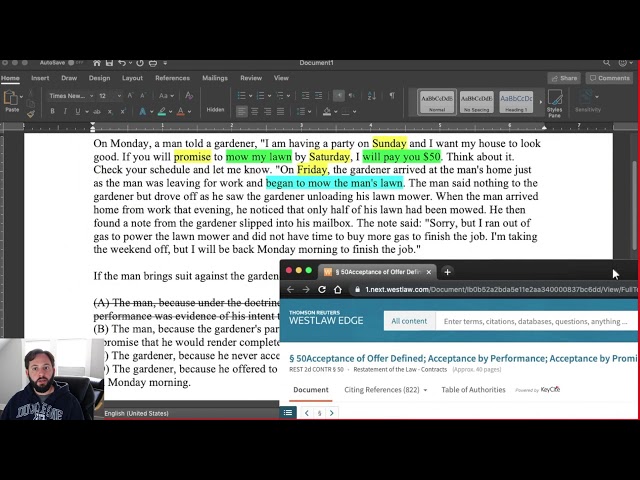
Task: Toggle the show paragraph marks pilcrow
Action: pos(392,96)
